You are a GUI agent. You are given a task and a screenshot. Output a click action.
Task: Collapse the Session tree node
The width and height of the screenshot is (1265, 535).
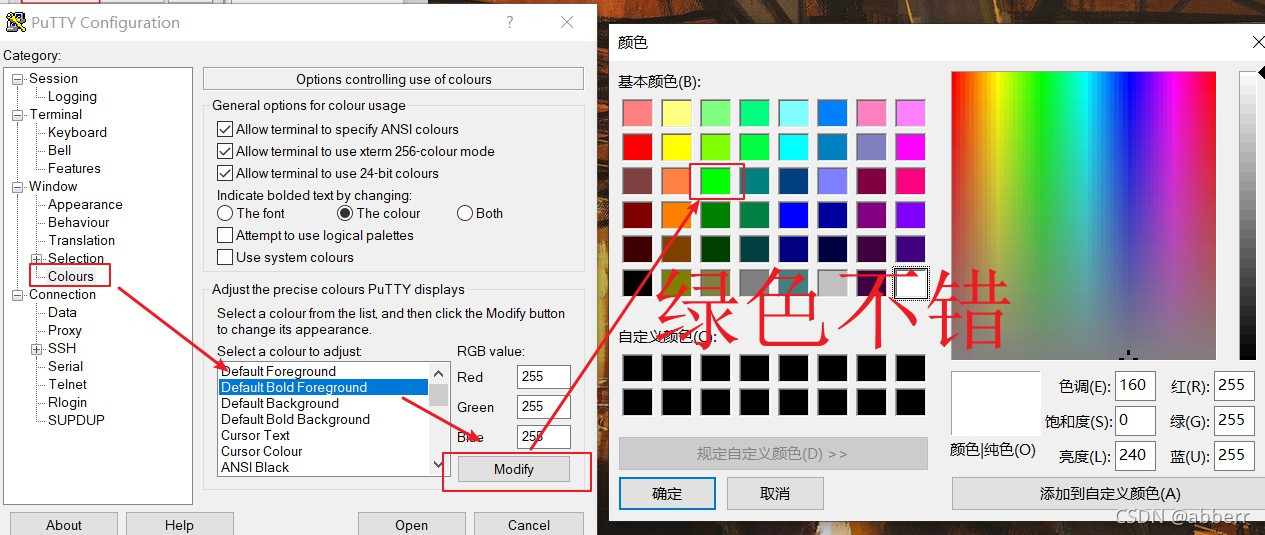pos(17,79)
